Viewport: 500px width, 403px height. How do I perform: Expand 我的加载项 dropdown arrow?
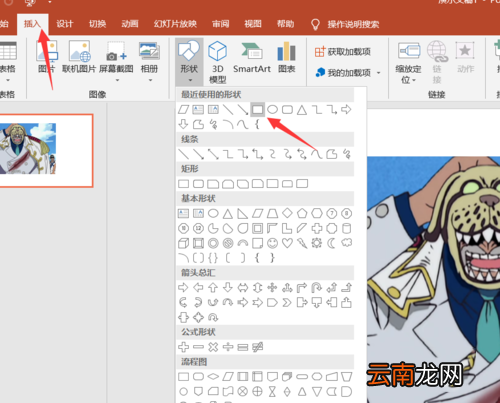tap(378, 73)
